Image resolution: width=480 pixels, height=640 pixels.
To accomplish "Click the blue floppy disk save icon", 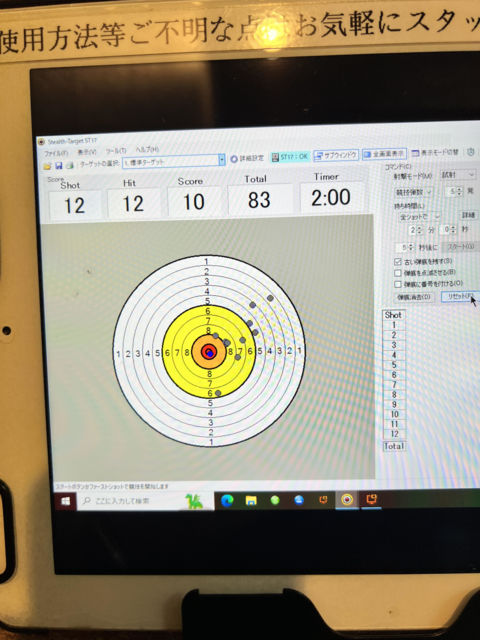I will pos(58,165).
